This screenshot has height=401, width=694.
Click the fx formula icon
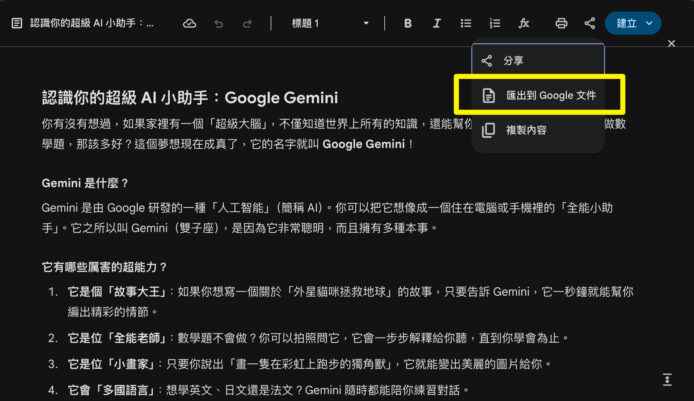524,23
